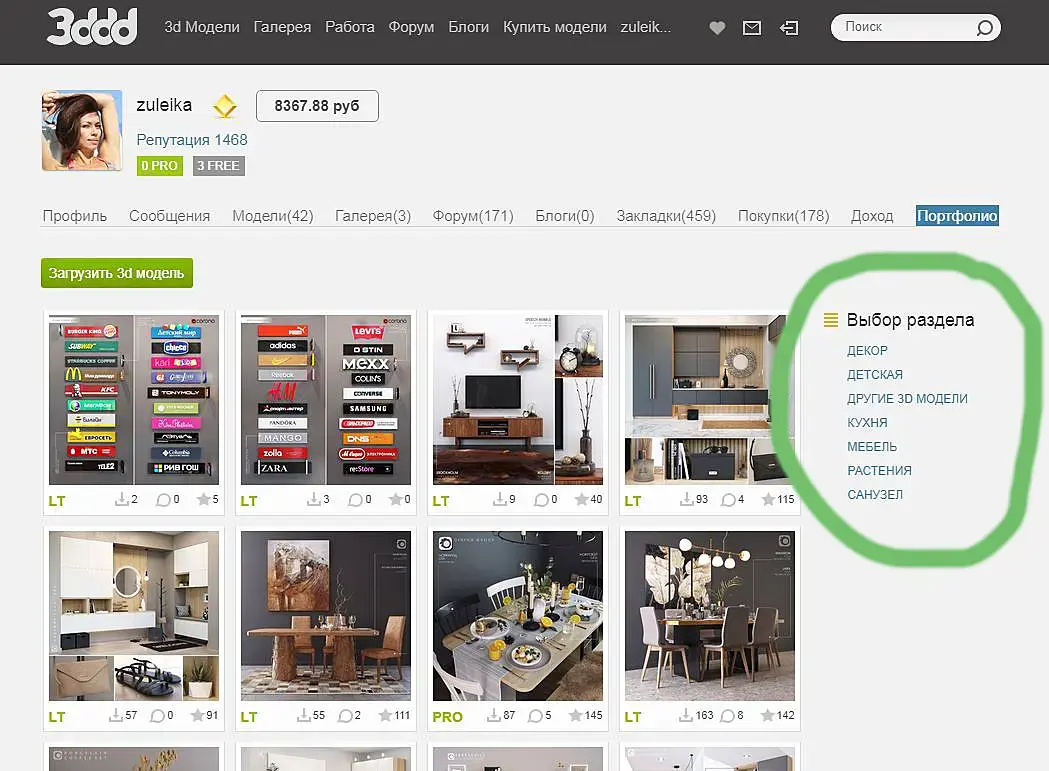This screenshot has width=1049, height=771.
Task: Switch to the Модели(42) tab
Action: [x=273, y=216]
